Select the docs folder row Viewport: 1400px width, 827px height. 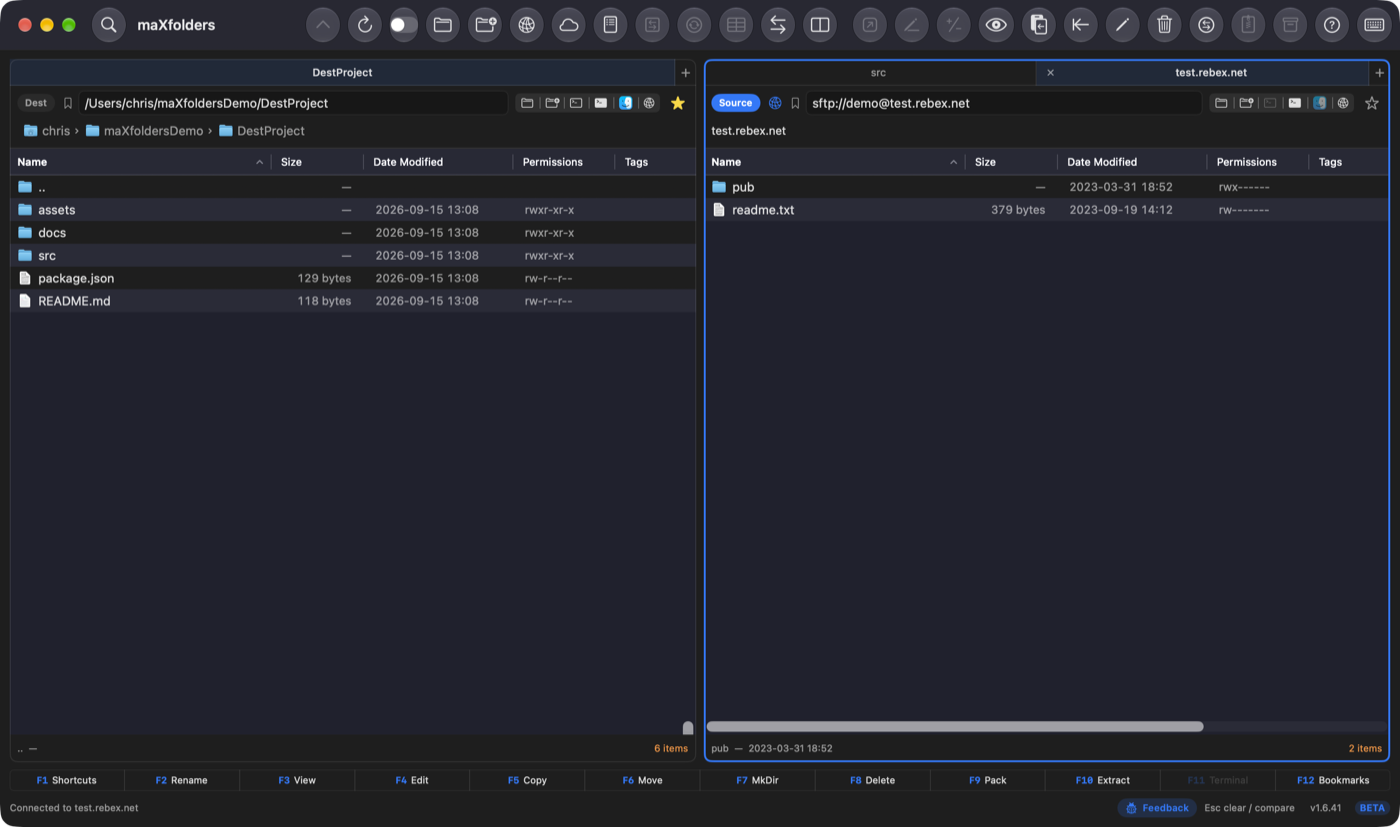coord(353,233)
